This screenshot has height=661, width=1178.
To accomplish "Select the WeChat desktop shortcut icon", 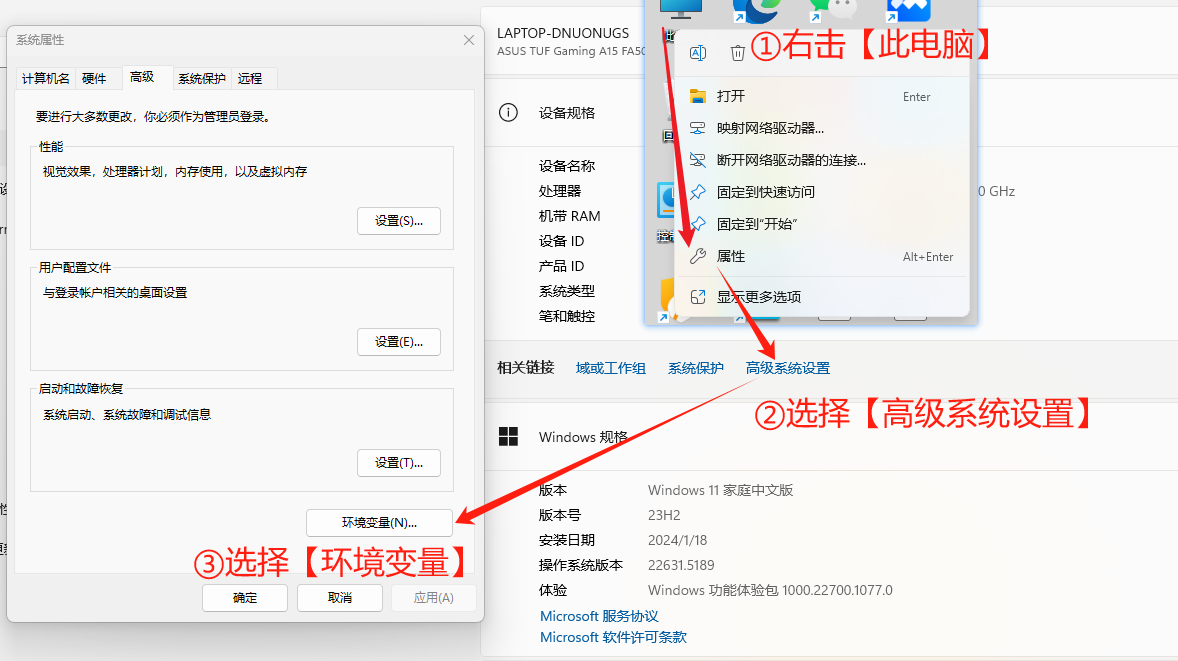I will 832,10.
